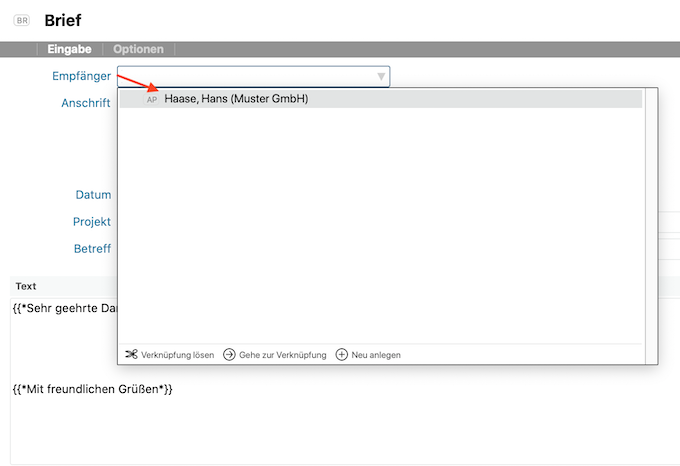Image resolution: width=680 pixels, height=466 pixels.
Task: Click the 'Sehr geehrte' salutation line
Action: pos(64,308)
